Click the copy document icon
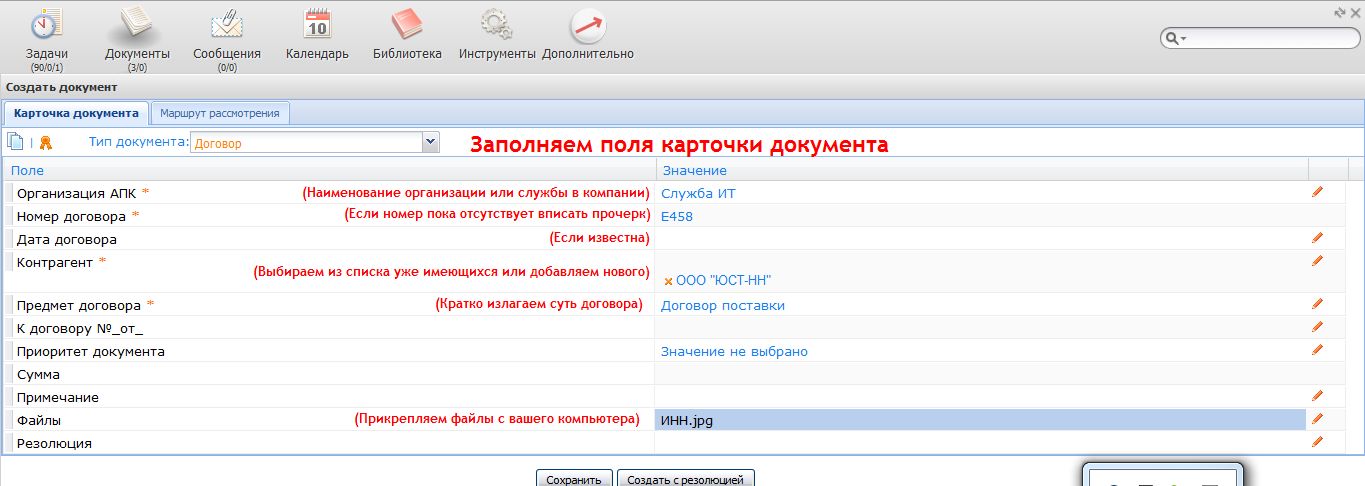The image size is (1365, 486). click(15, 142)
